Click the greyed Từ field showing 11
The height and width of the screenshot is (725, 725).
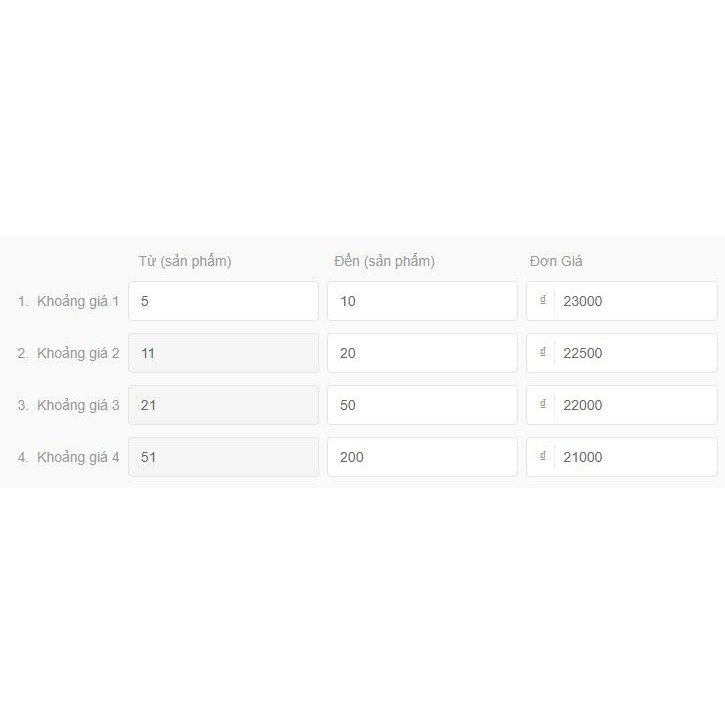tap(223, 353)
